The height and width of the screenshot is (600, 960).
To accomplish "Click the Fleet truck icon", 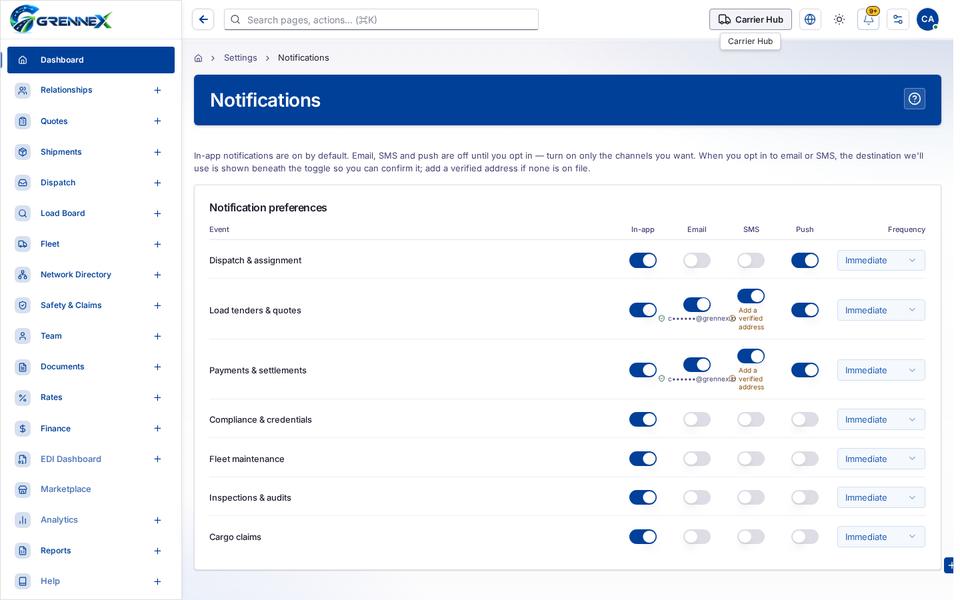I will click(x=23, y=244).
